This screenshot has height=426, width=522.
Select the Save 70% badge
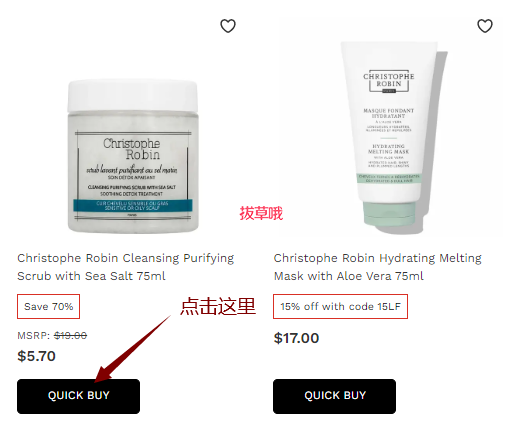48,306
